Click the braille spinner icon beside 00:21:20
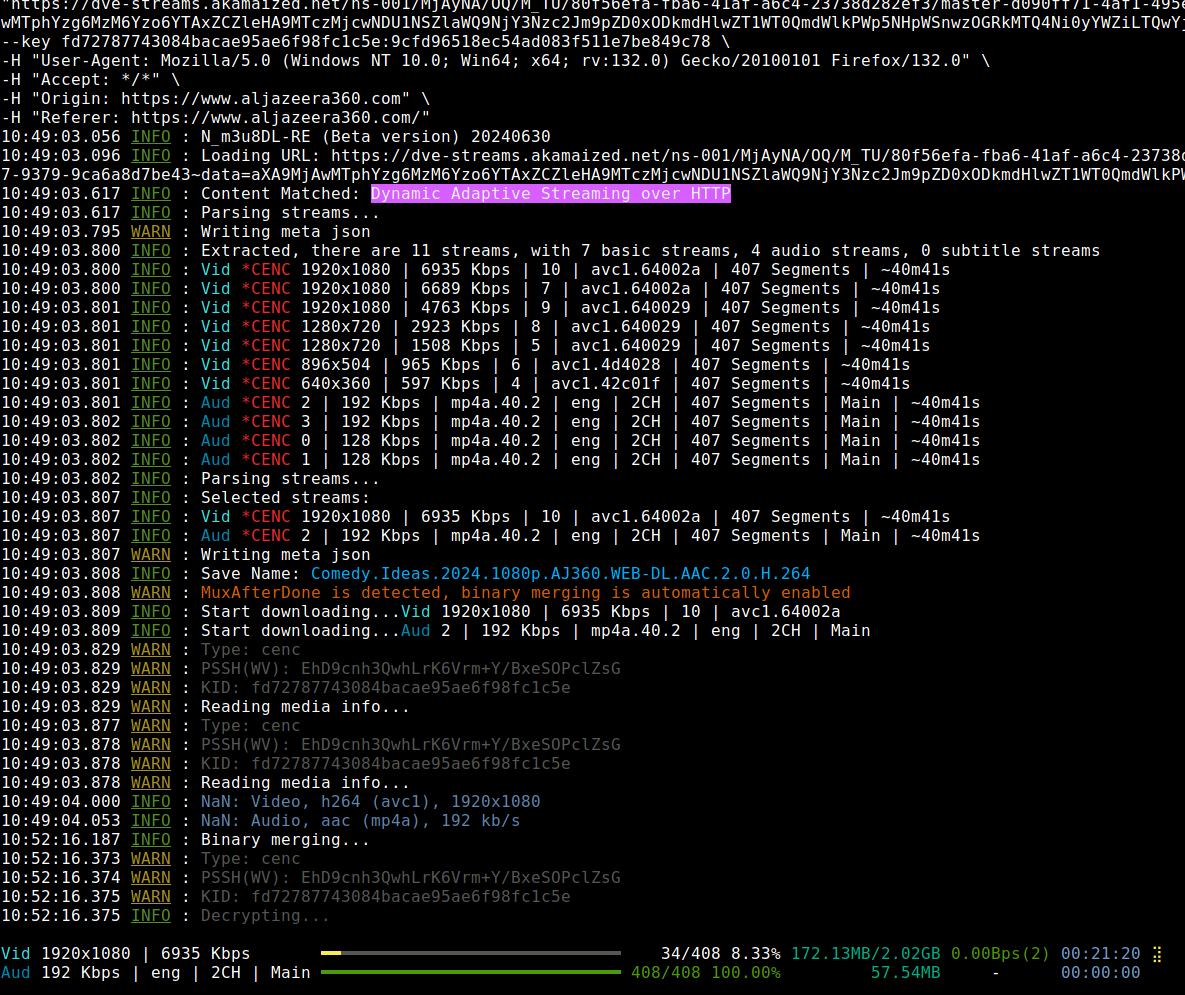Image resolution: width=1185 pixels, height=995 pixels. (x=1157, y=954)
